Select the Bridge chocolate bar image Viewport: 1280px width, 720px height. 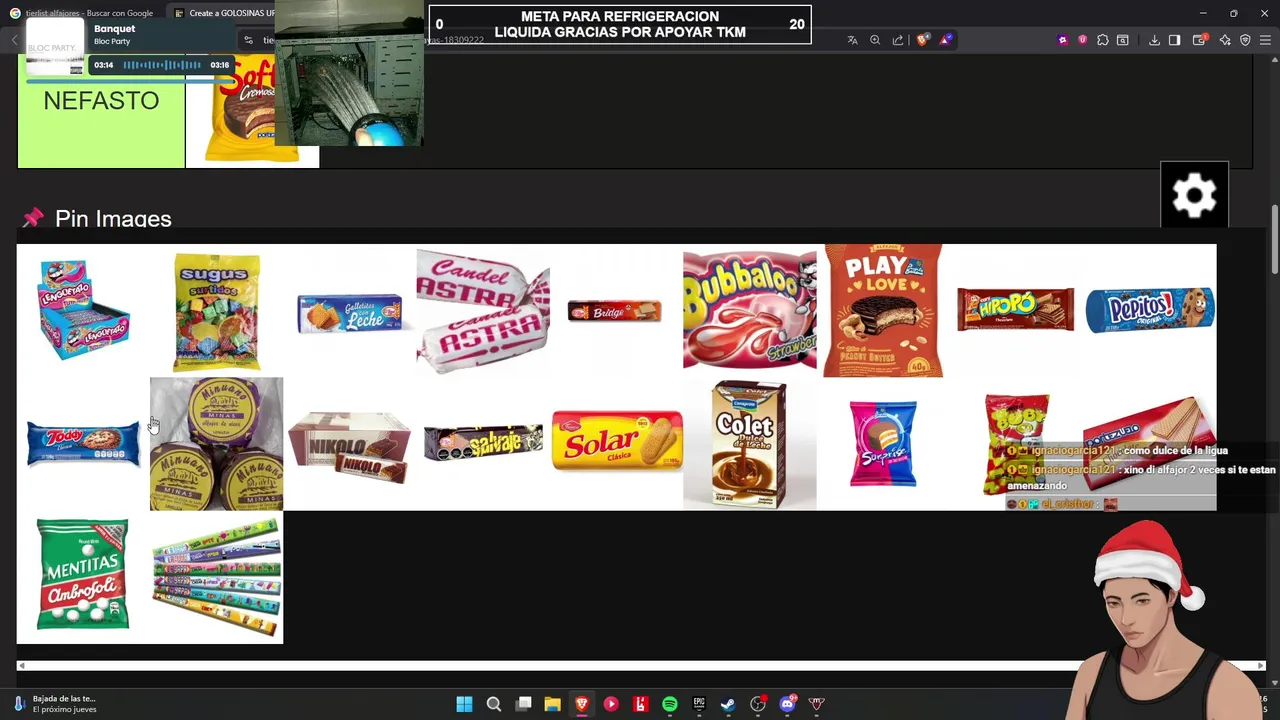[x=616, y=311]
